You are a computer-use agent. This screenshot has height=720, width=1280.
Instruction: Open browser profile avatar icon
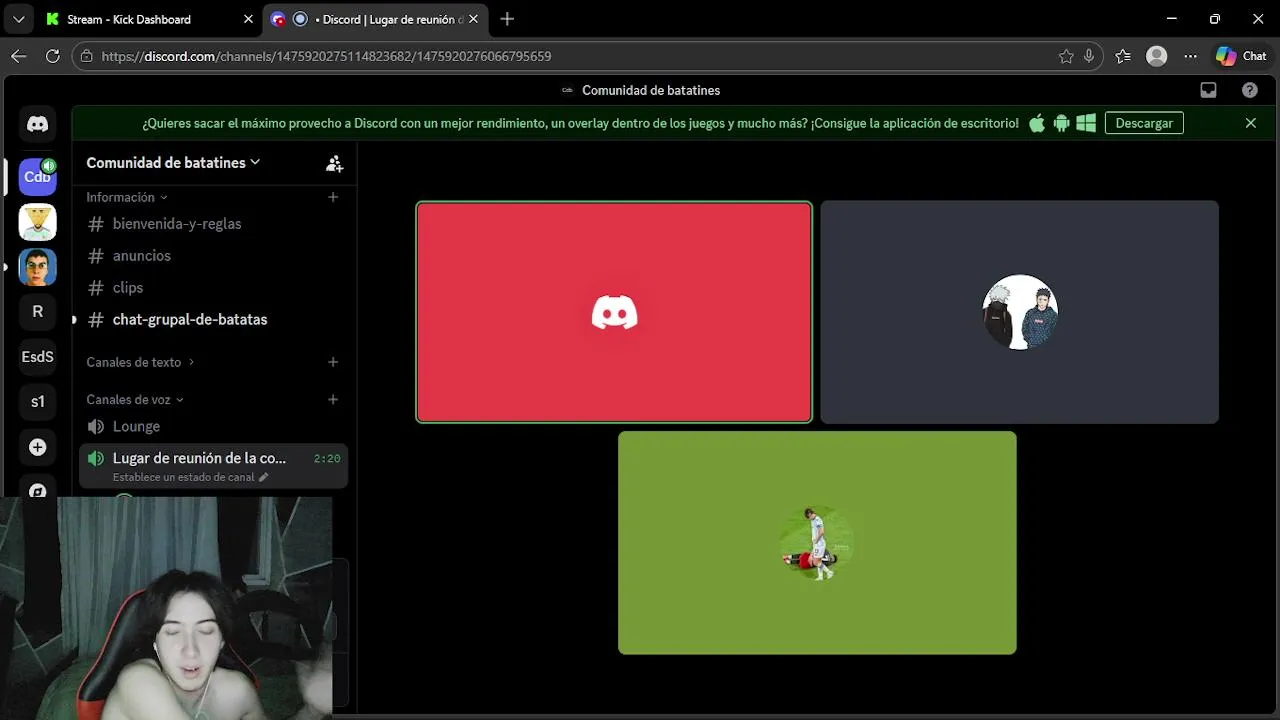point(1157,56)
